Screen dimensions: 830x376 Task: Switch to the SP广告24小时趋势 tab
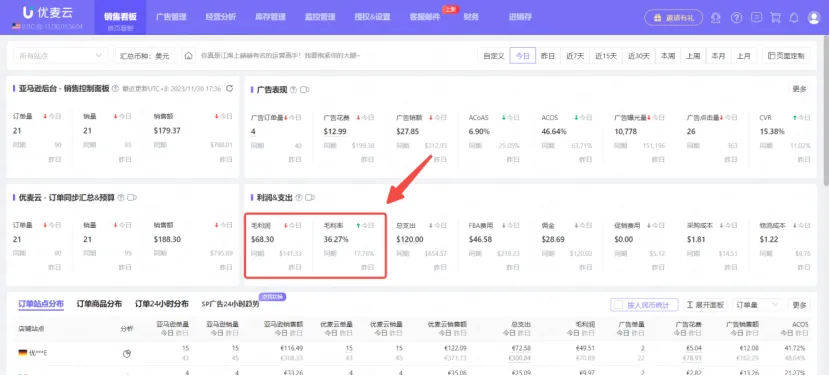tap(230, 304)
